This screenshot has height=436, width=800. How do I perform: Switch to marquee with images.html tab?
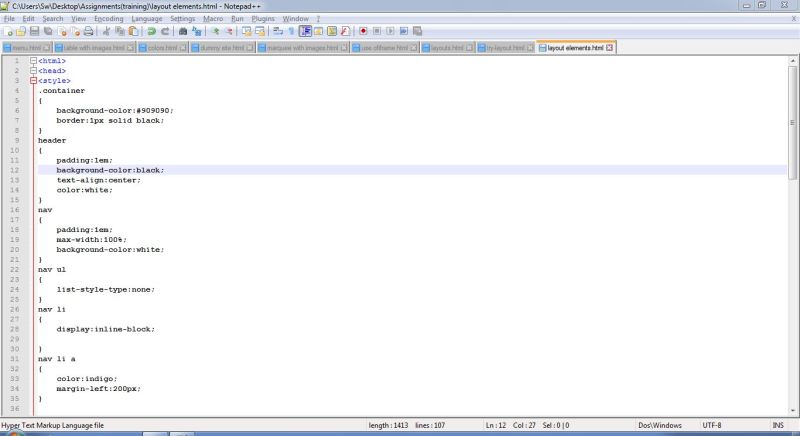coord(303,47)
